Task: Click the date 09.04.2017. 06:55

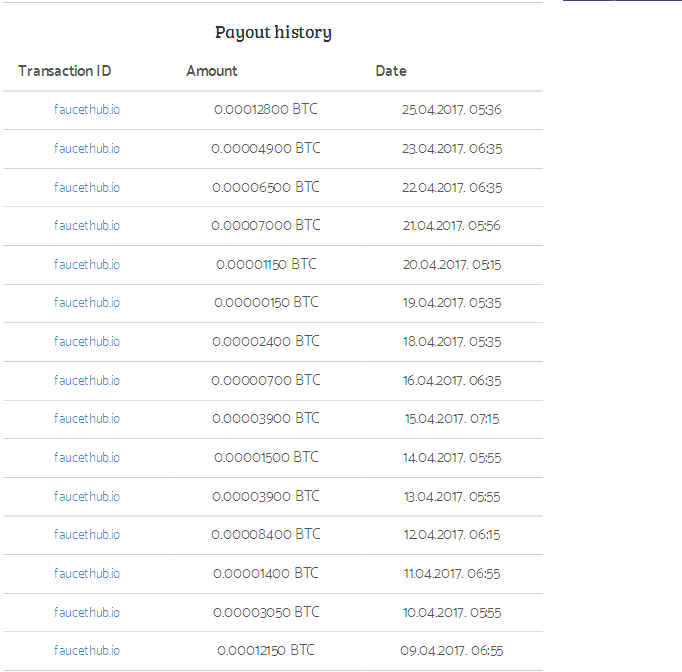Action: pos(451,650)
